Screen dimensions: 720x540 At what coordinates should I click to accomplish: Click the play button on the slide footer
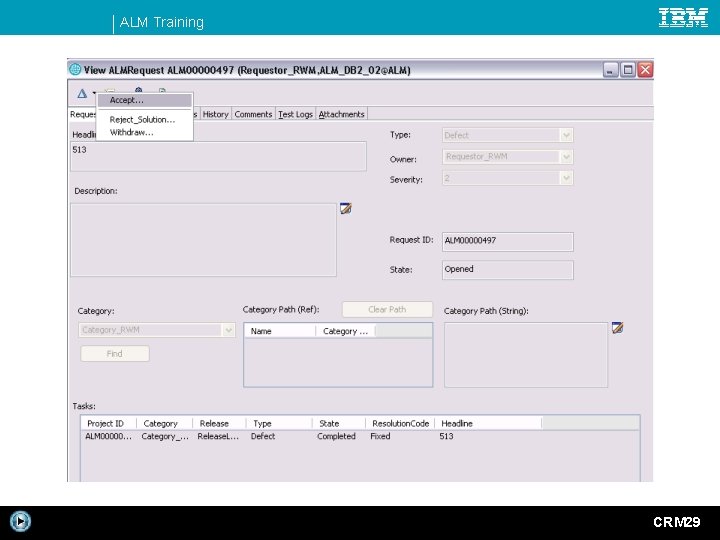20,521
